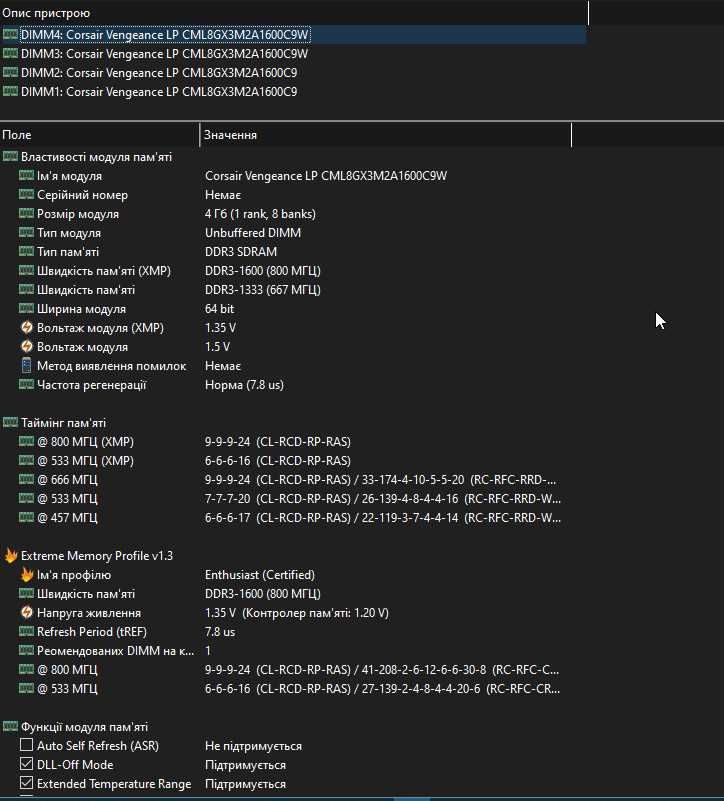Screen dimensions: 724x801
Task: Click the 'Значення' column header
Action: (x=386, y=135)
